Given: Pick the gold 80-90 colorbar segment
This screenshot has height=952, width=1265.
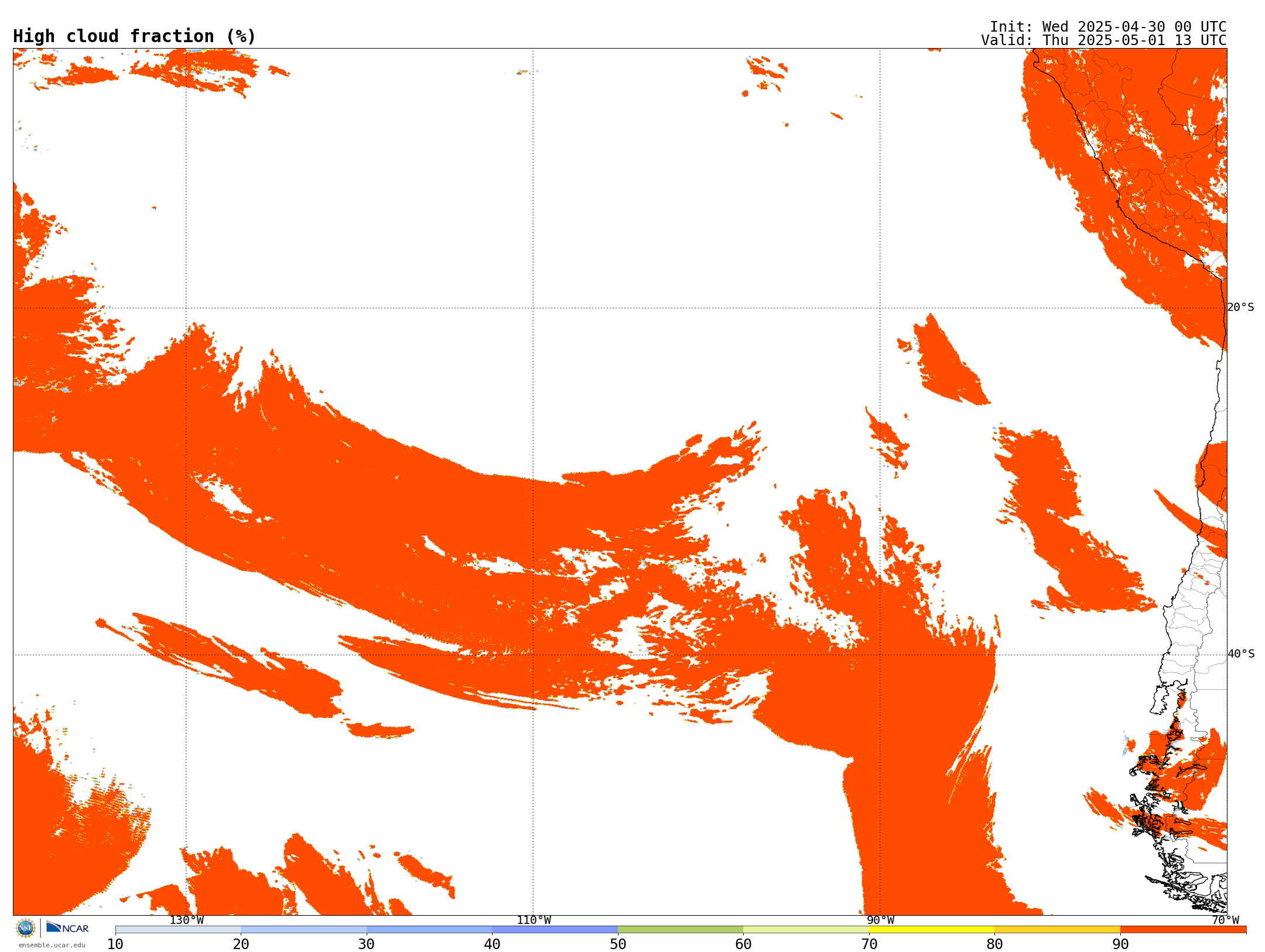Looking at the screenshot, I should click(x=1057, y=929).
